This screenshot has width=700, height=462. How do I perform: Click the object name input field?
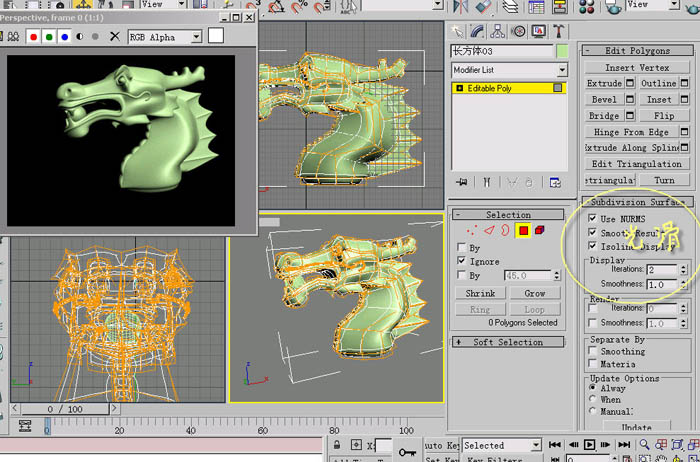[502, 51]
